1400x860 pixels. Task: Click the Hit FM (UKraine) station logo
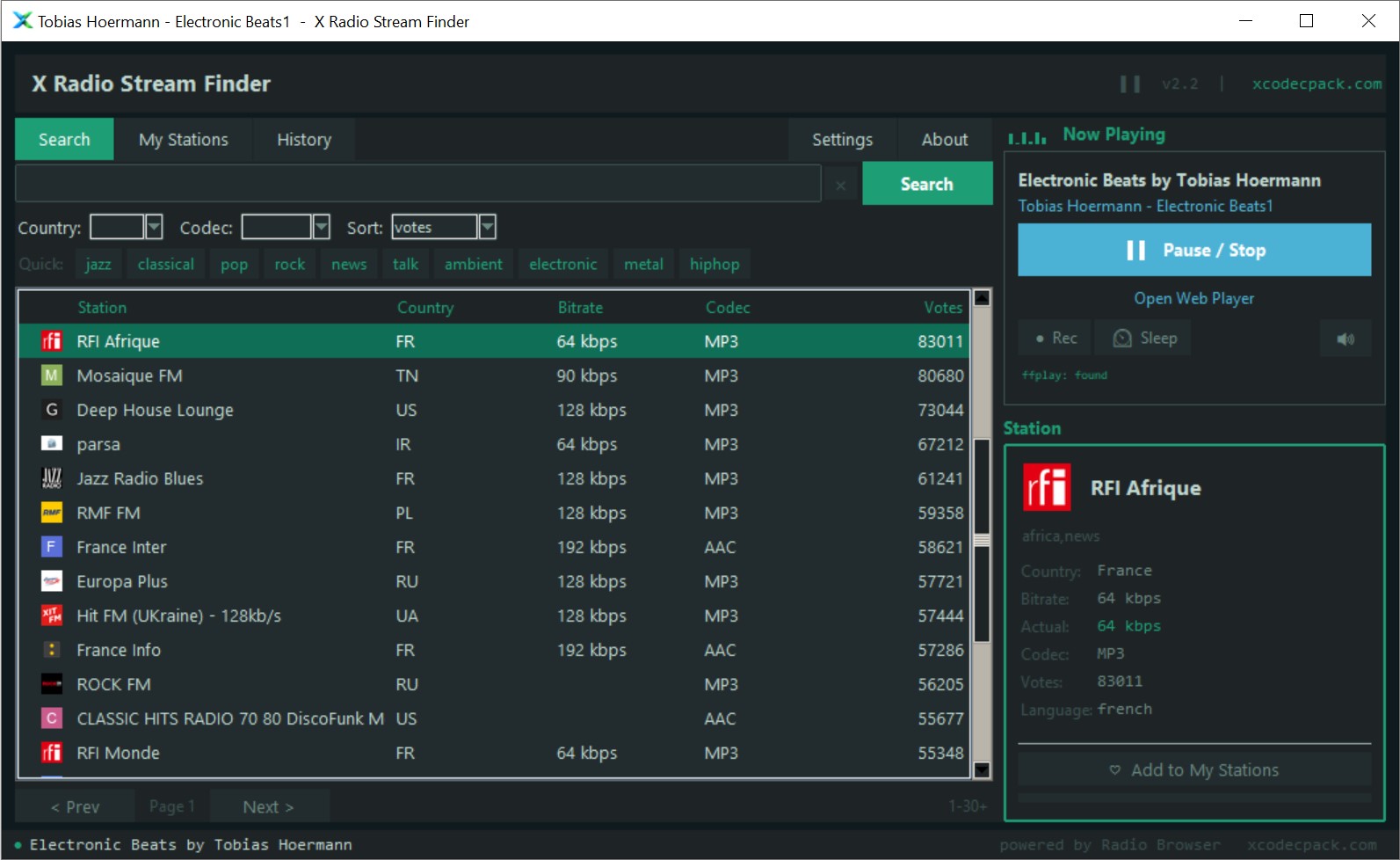[52, 616]
